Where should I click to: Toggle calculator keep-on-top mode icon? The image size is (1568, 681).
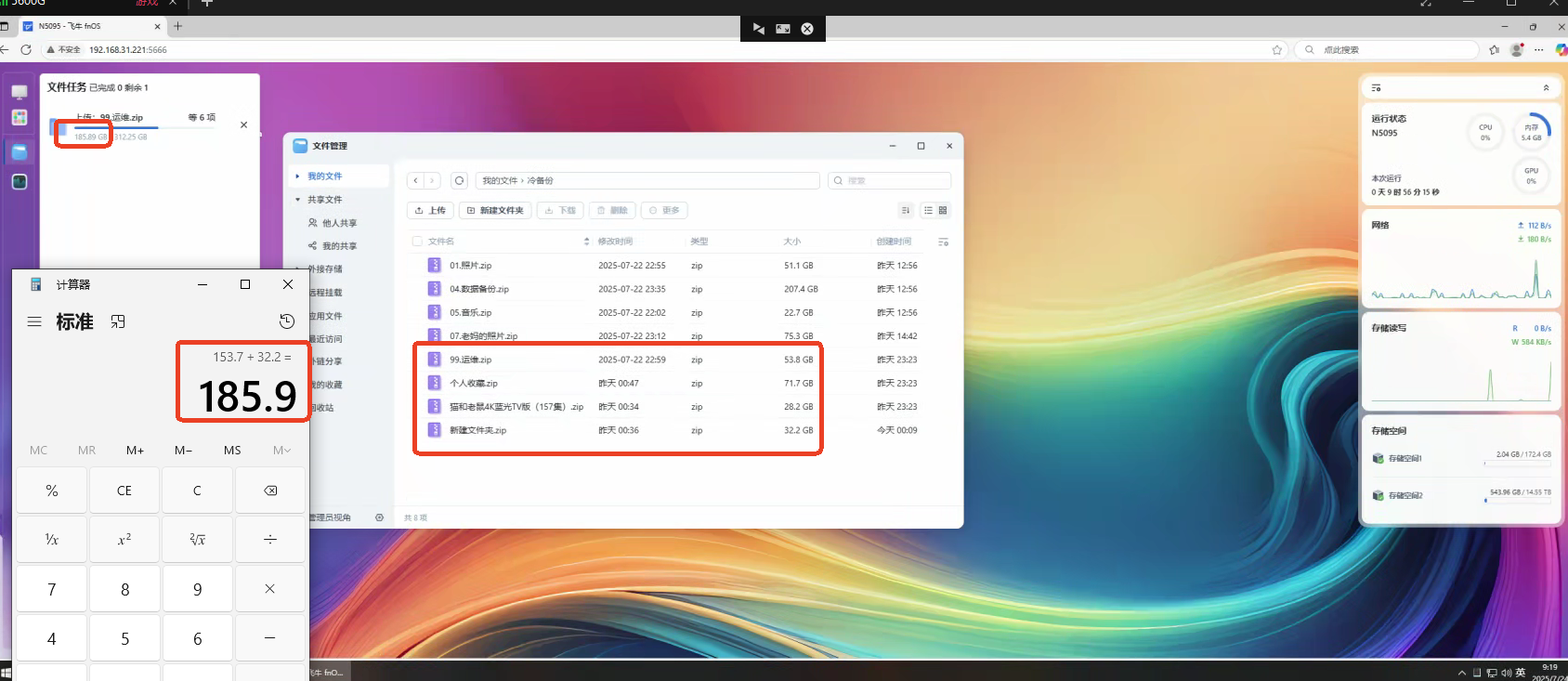[118, 321]
